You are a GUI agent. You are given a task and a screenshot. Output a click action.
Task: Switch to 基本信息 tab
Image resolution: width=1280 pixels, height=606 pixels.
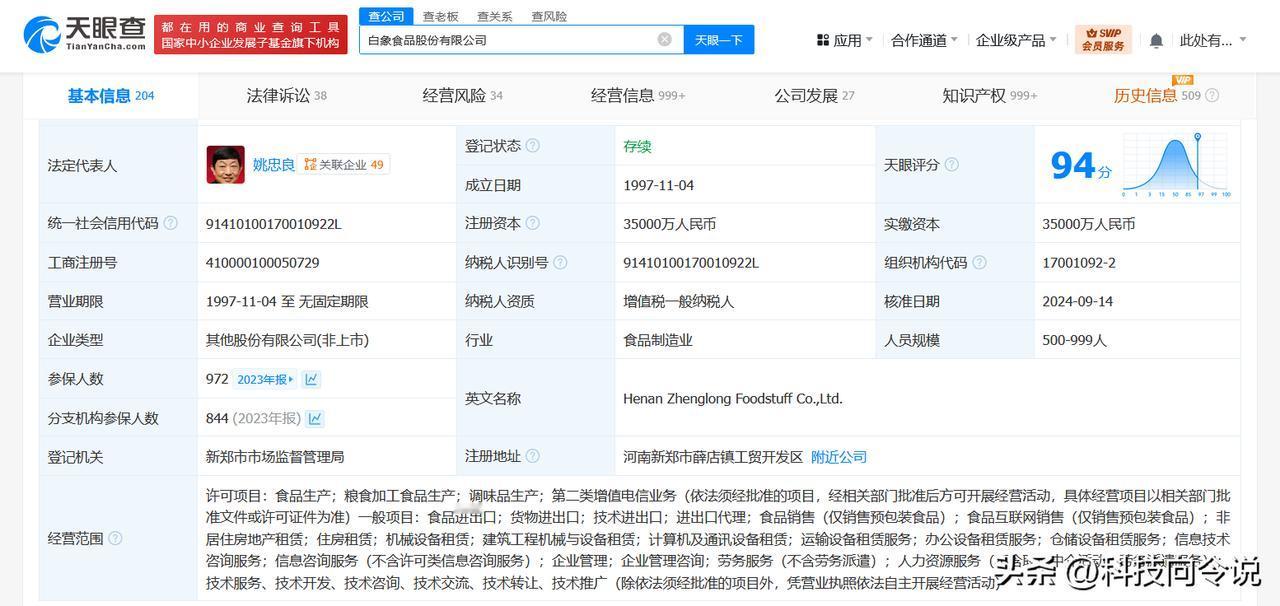click(111, 96)
